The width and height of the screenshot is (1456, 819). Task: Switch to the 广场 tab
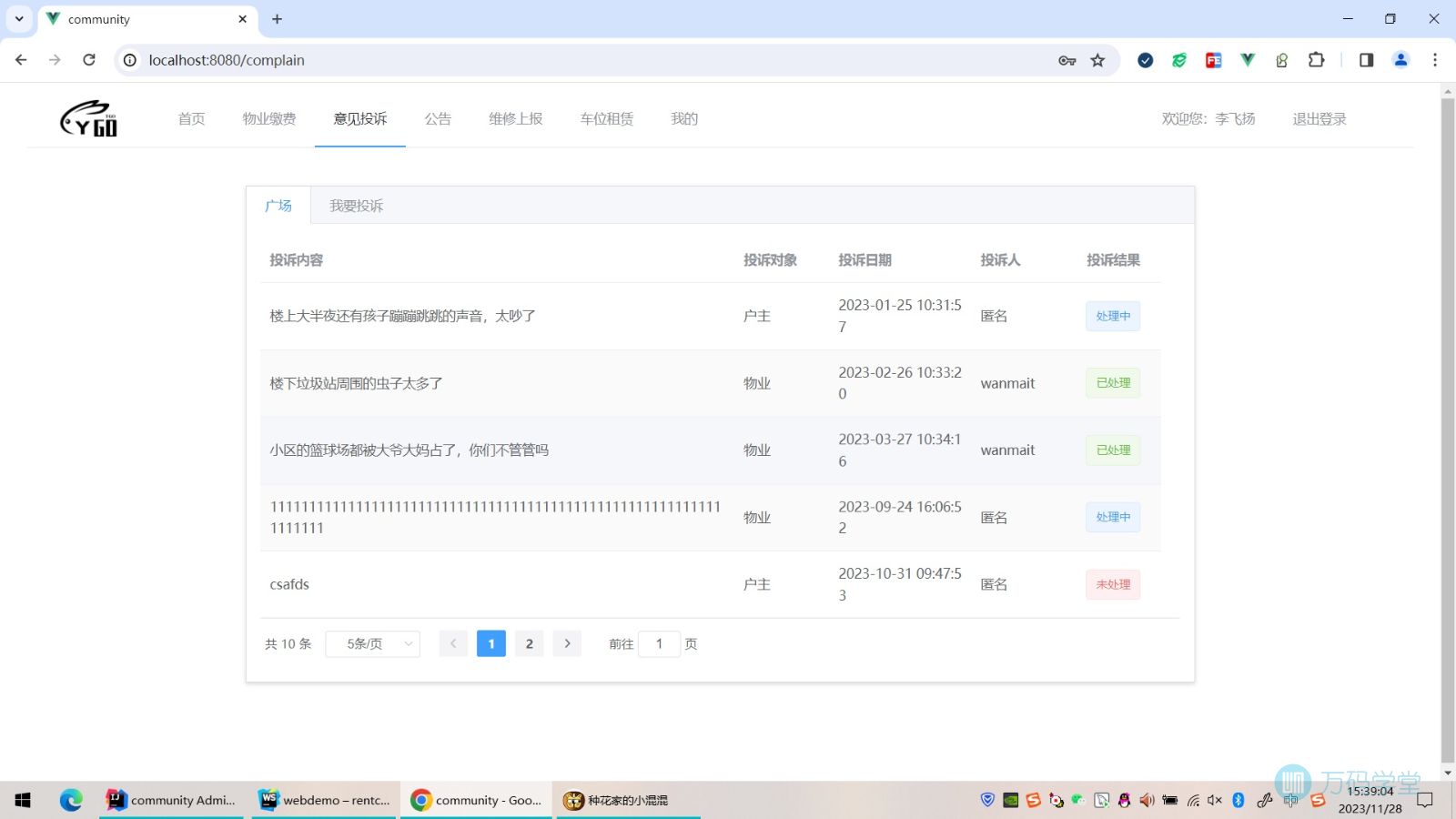(278, 206)
